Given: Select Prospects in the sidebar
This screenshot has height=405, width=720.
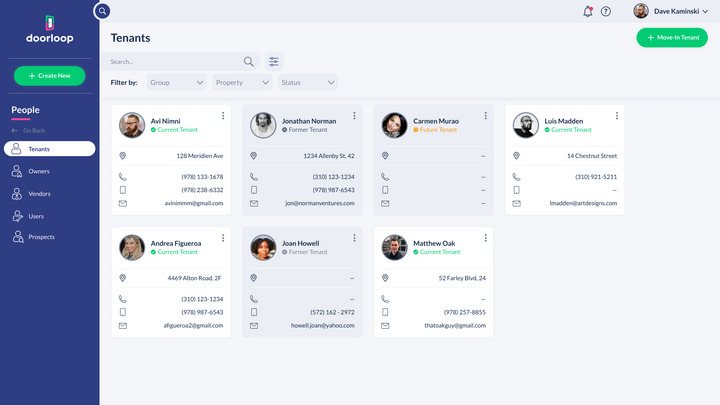Looking at the screenshot, I should pos(41,237).
